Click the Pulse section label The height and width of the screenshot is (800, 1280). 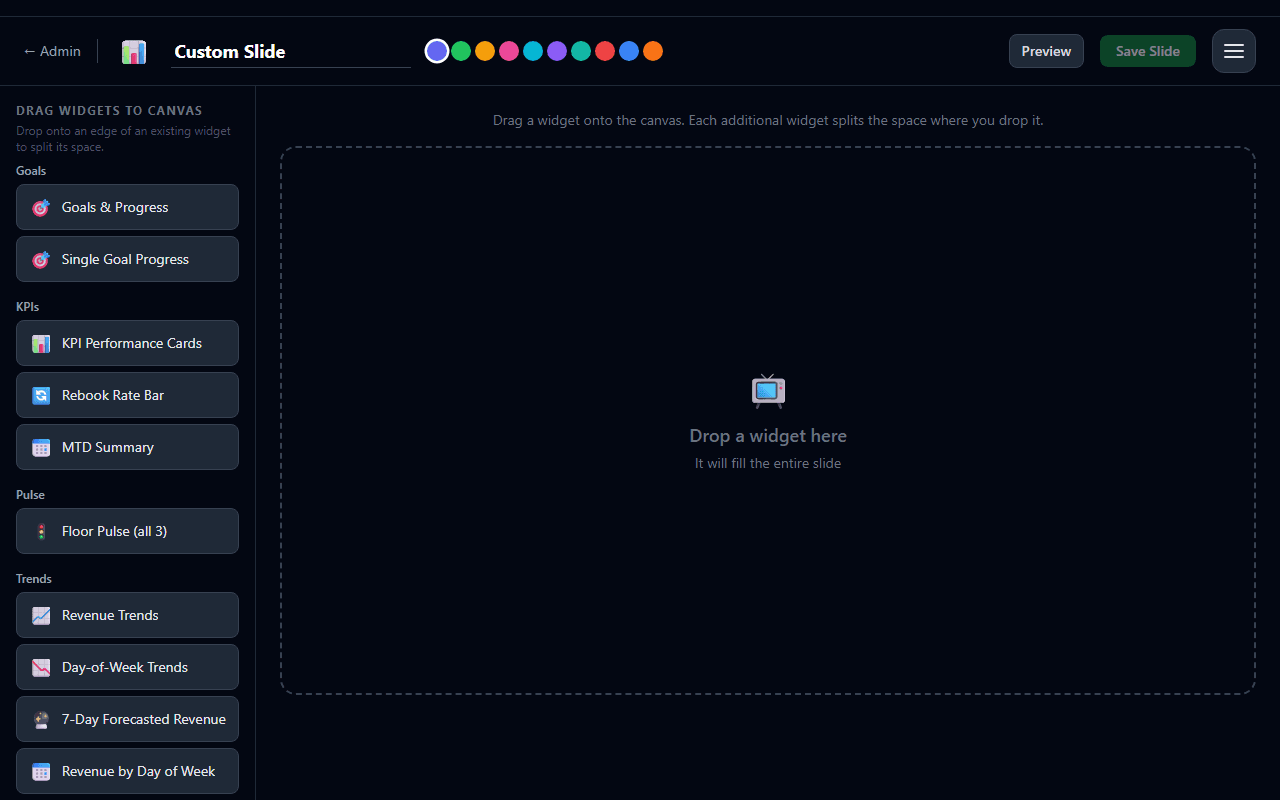point(30,495)
